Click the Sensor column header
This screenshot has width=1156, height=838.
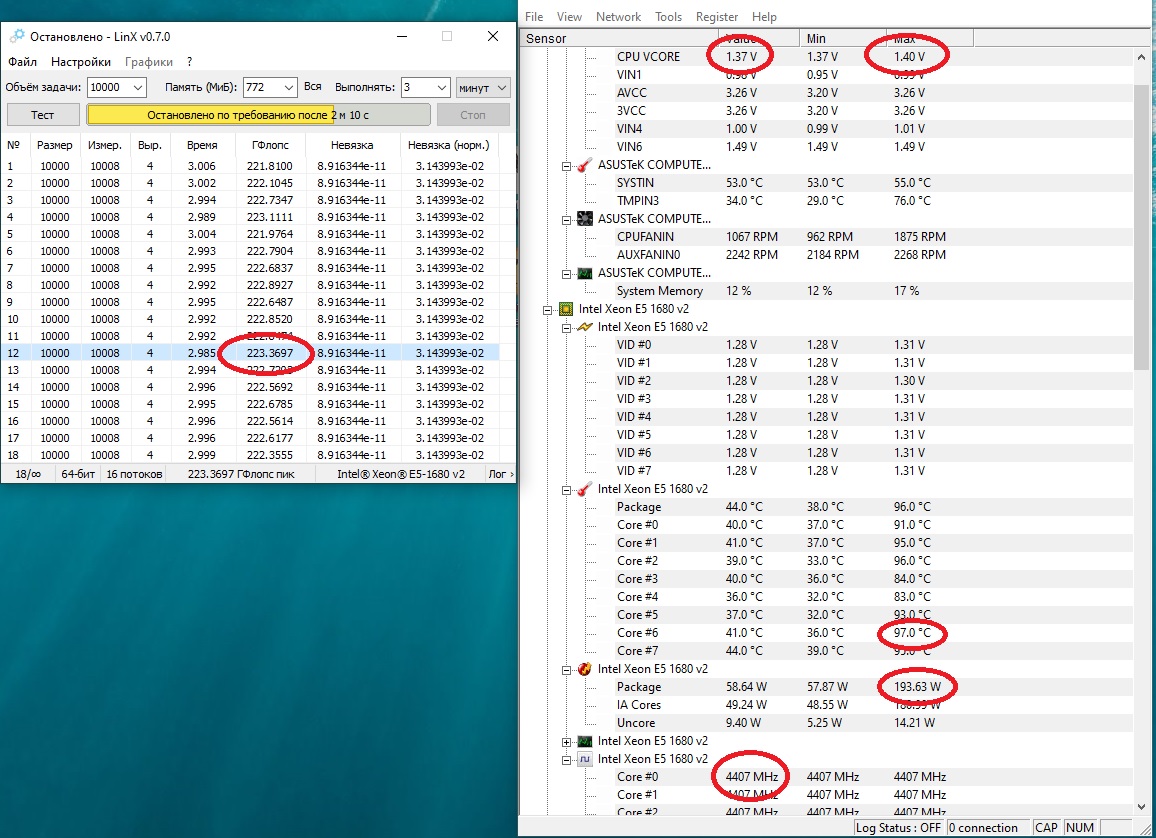coord(620,38)
